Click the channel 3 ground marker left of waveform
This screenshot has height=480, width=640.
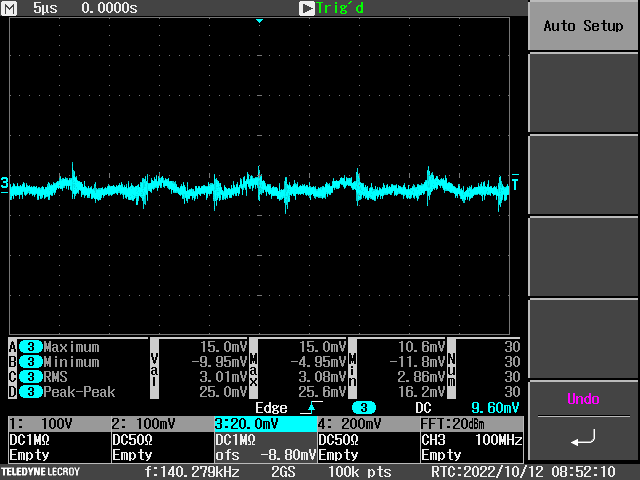tap(5, 184)
